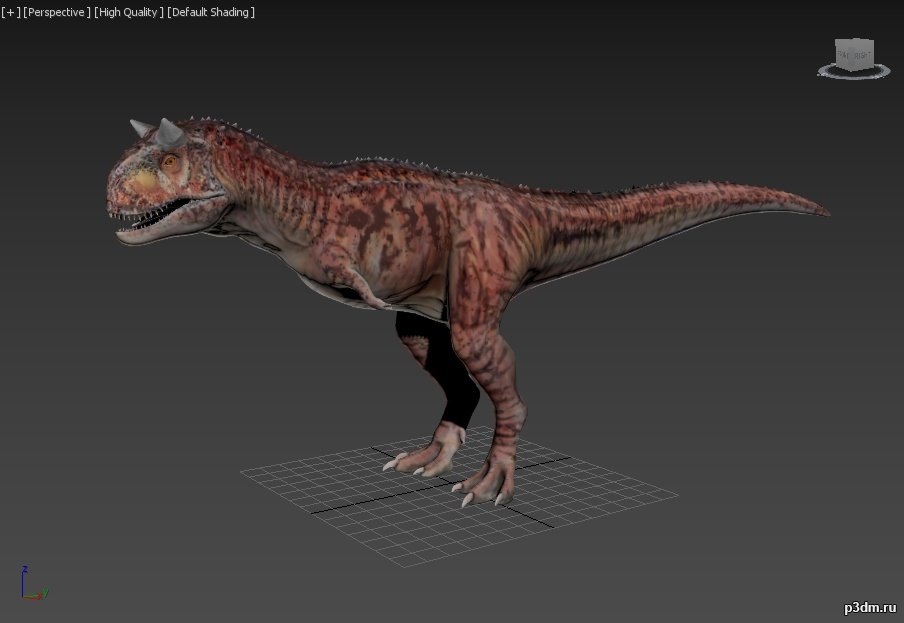Open the [+] general viewport menu

(10, 12)
